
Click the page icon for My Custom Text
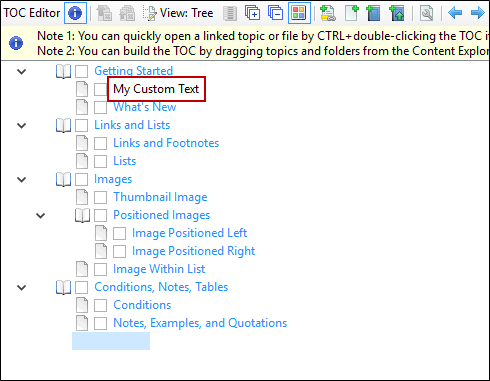pyautogui.click(x=82, y=89)
